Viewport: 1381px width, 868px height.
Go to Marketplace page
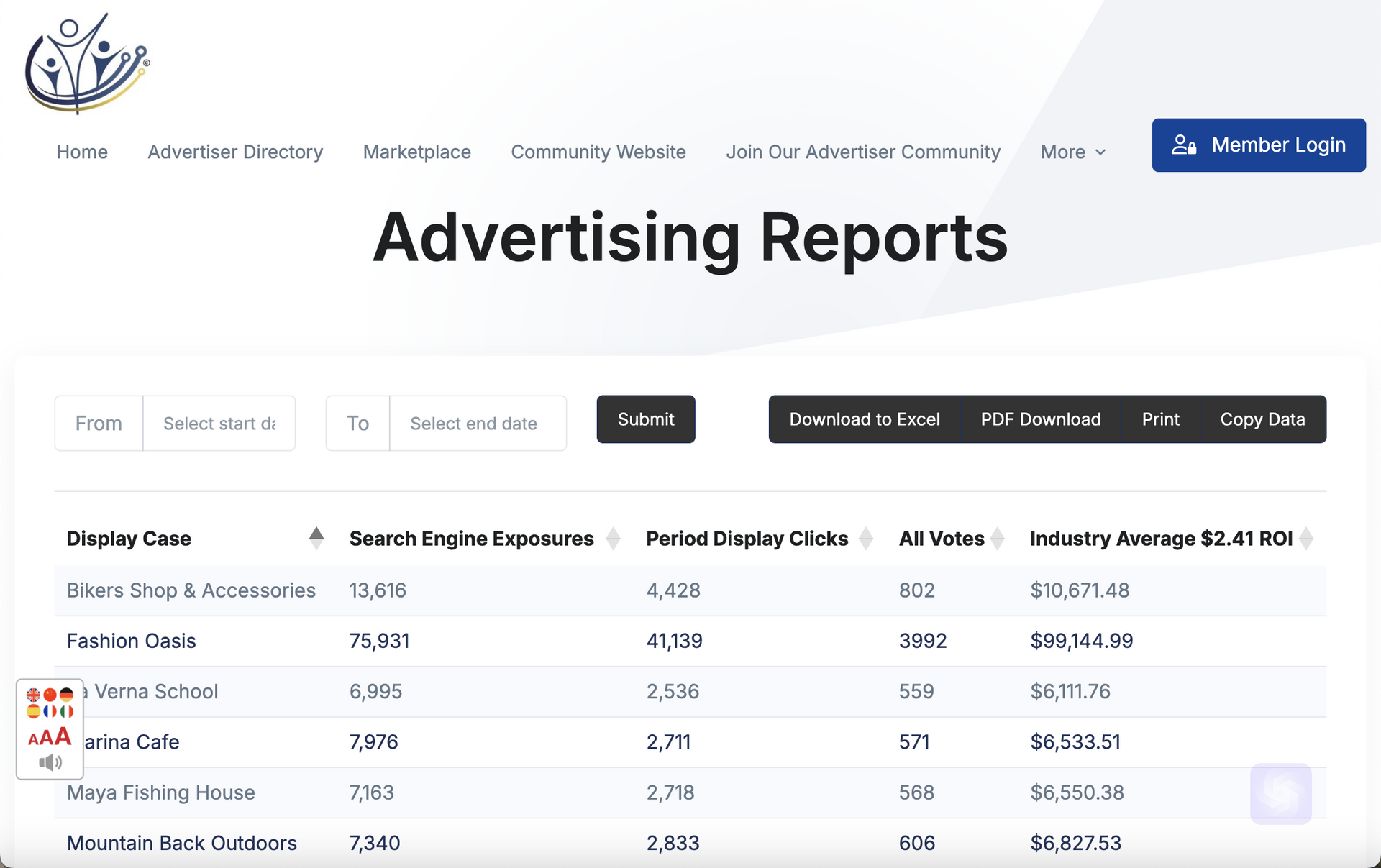(416, 152)
